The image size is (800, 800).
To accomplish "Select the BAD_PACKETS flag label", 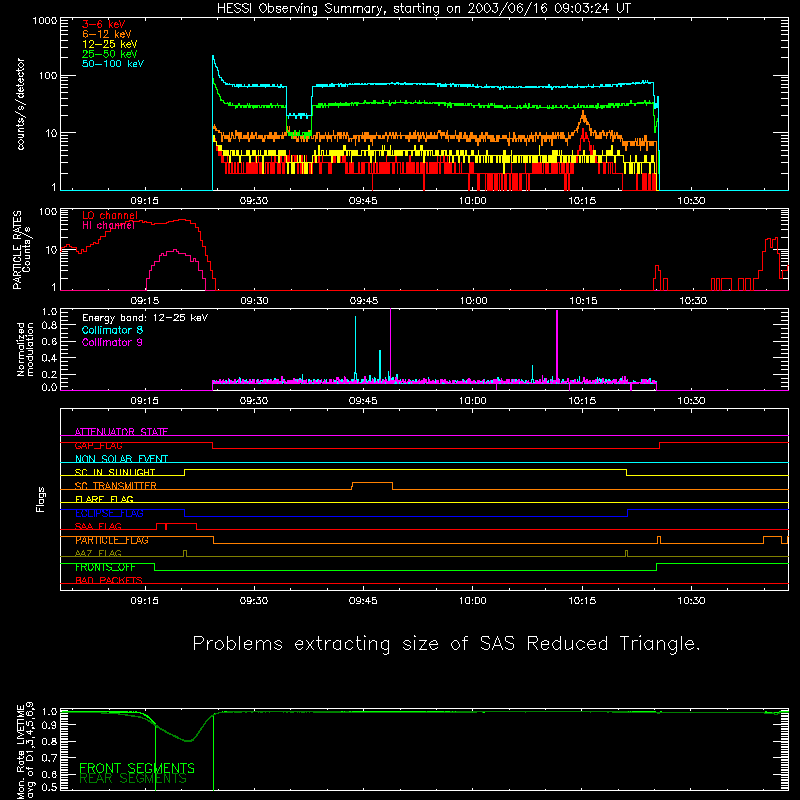I will coord(109,581).
